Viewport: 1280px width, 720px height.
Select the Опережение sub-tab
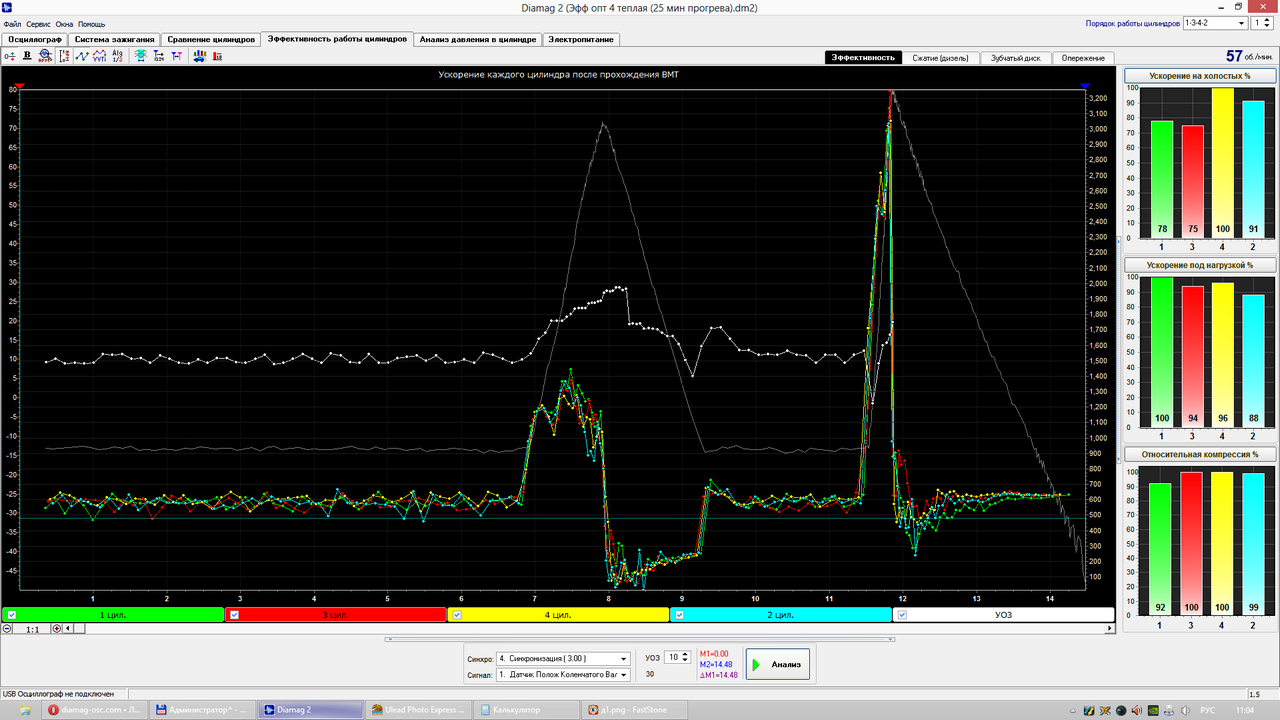coord(1083,57)
